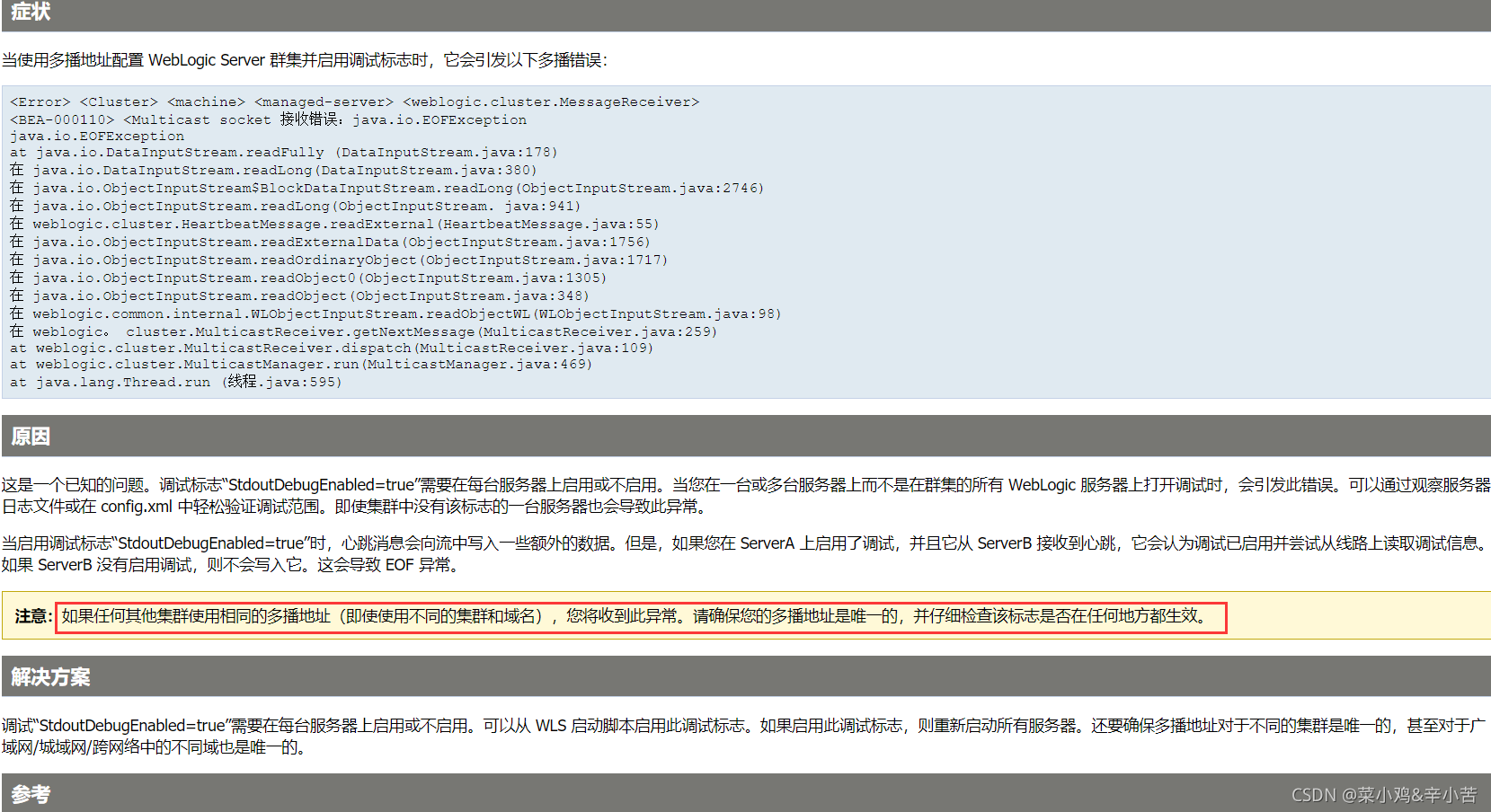Click the 参考 section header
The width and height of the screenshot is (1491, 812).
tap(746, 793)
